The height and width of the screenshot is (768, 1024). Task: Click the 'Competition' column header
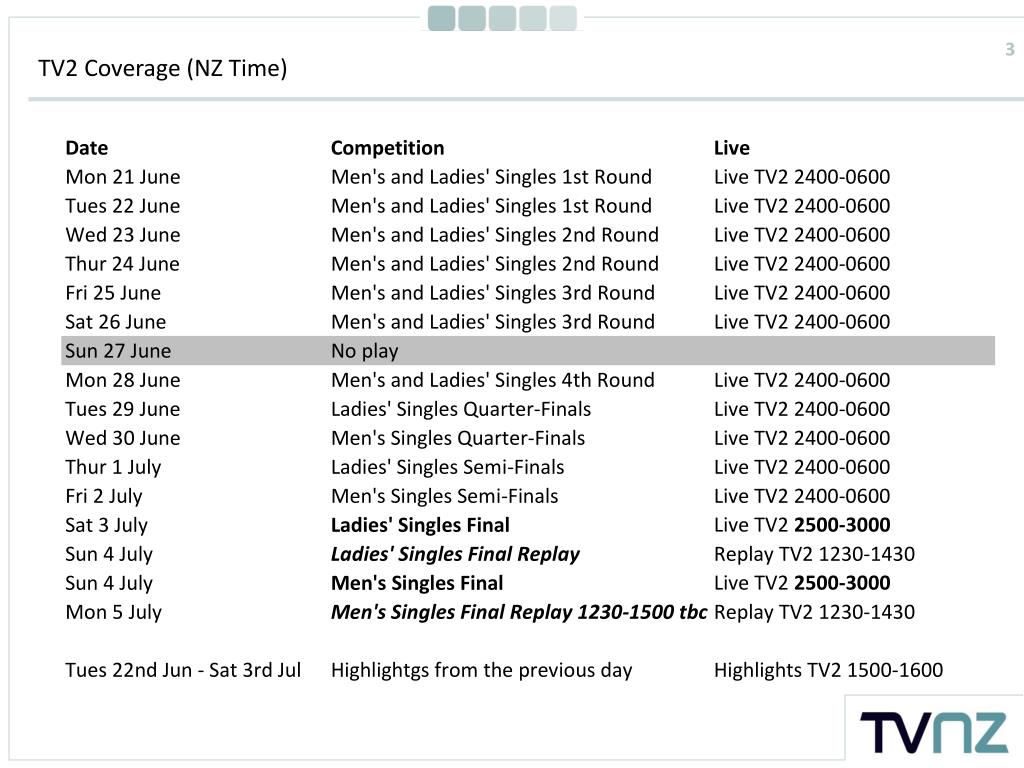coord(387,148)
